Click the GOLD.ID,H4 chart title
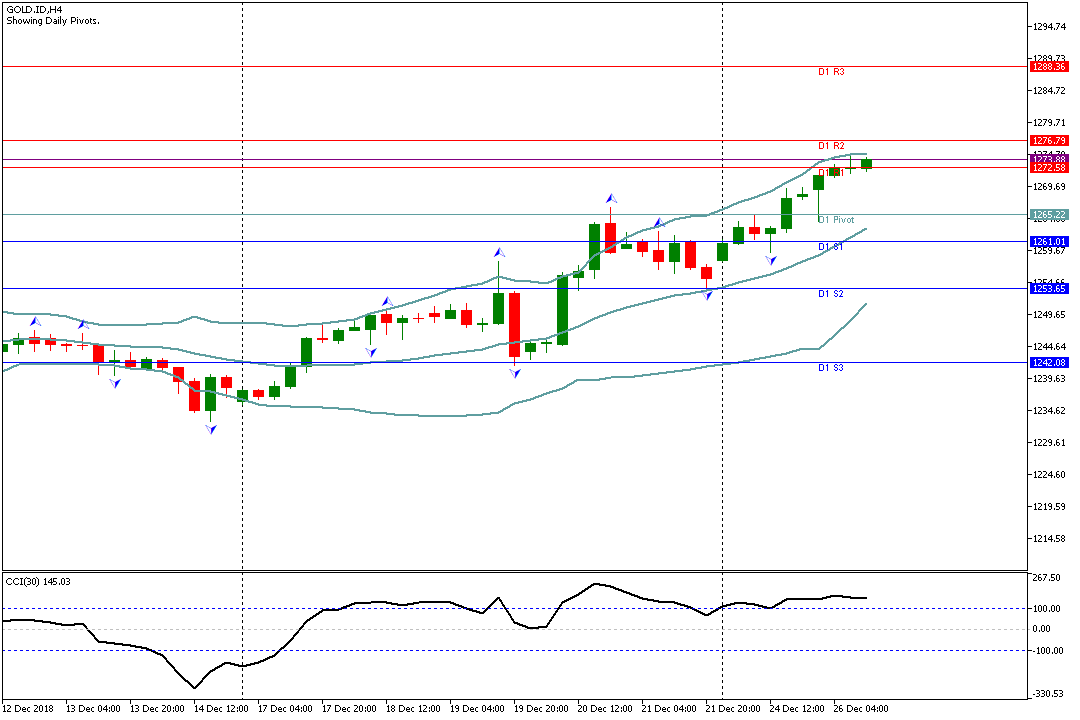This screenshot has height=720, width=1080. (34, 10)
